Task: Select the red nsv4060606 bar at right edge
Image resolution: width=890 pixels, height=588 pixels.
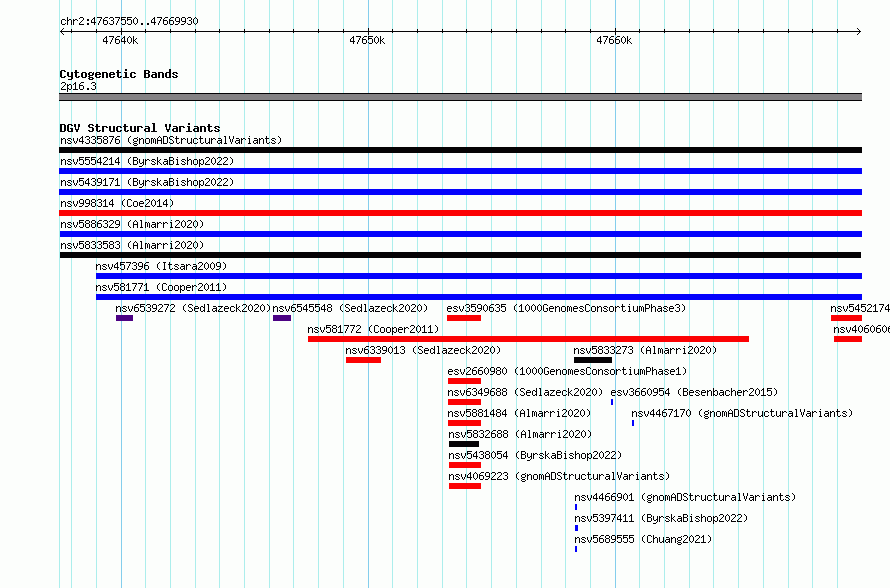Action: 848,339
